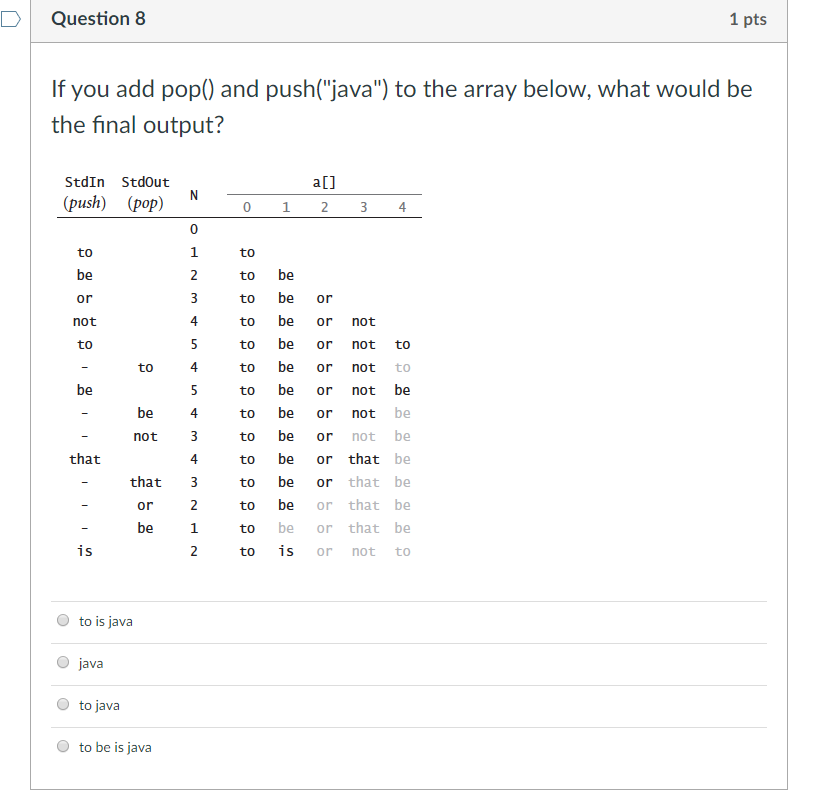
Task: Click the a[] table header
Action: click(x=324, y=181)
